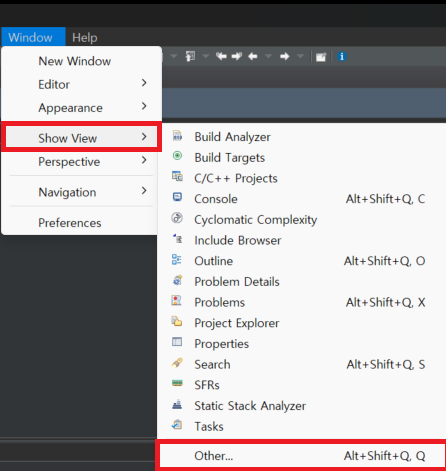Screen dimensions: 446x471
Task: Click the highlighted Show View entry
Action: click(x=82, y=137)
